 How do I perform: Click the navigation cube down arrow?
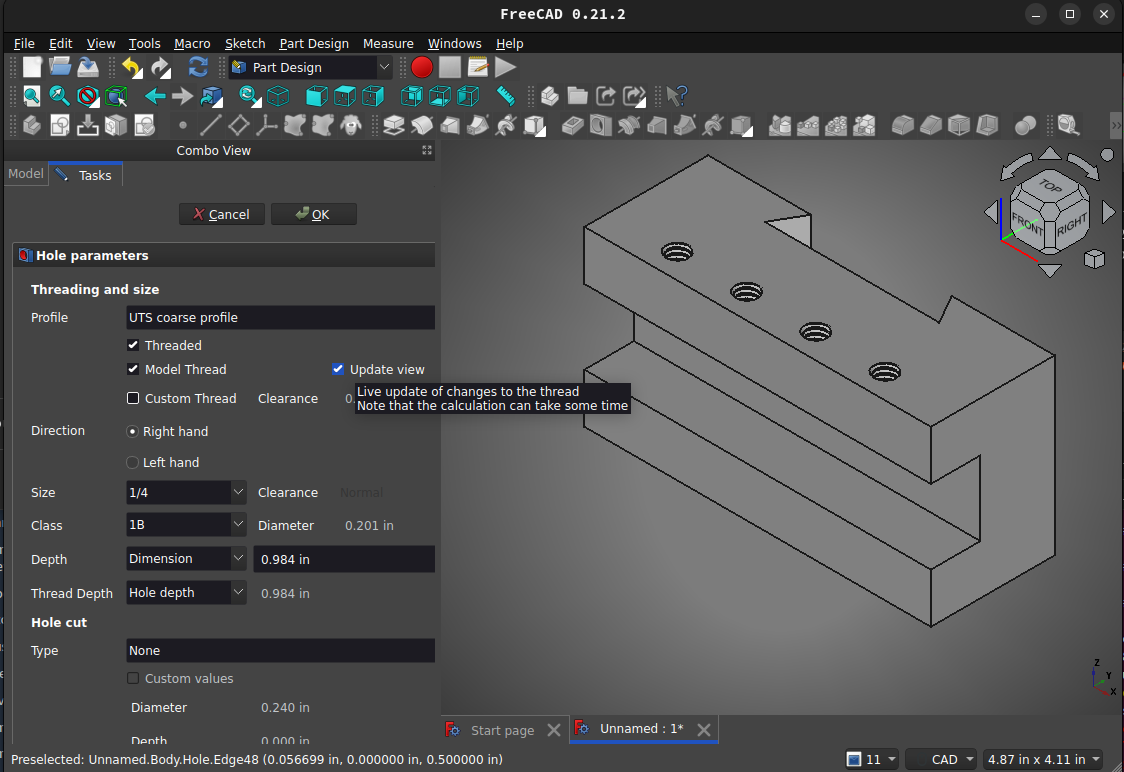point(1050,270)
